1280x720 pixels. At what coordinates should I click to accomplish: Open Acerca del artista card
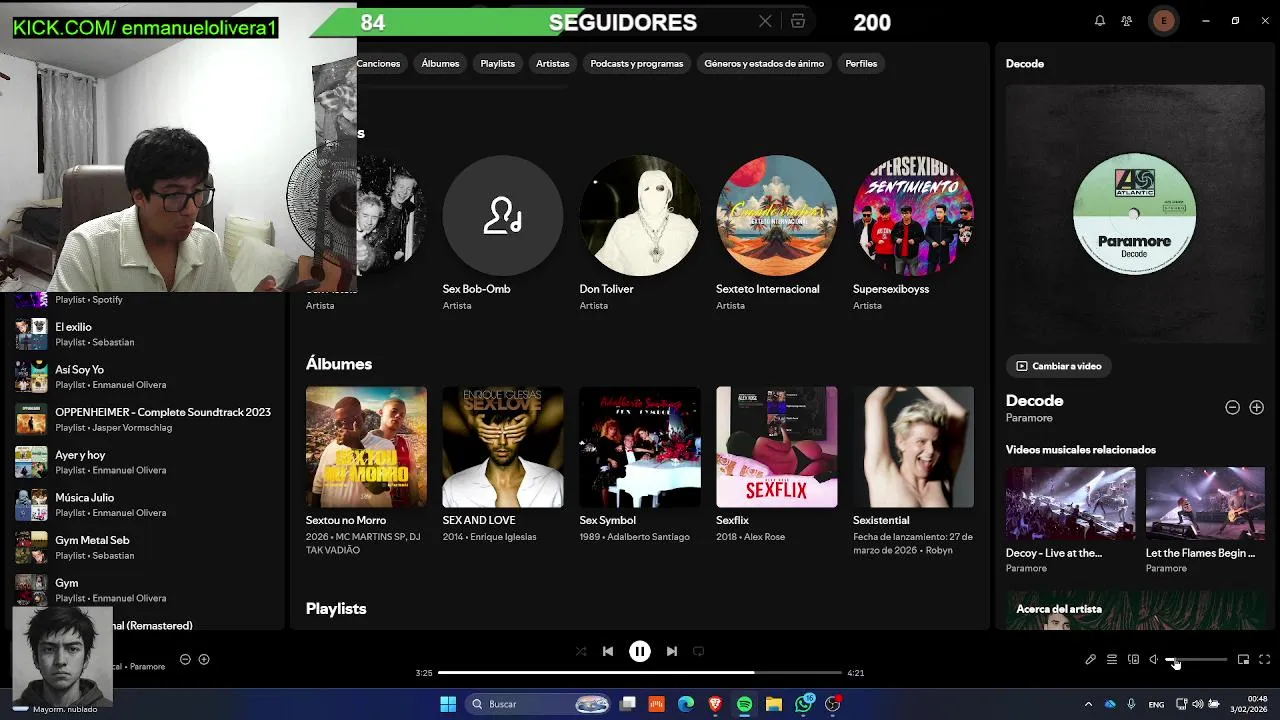(1135, 610)
